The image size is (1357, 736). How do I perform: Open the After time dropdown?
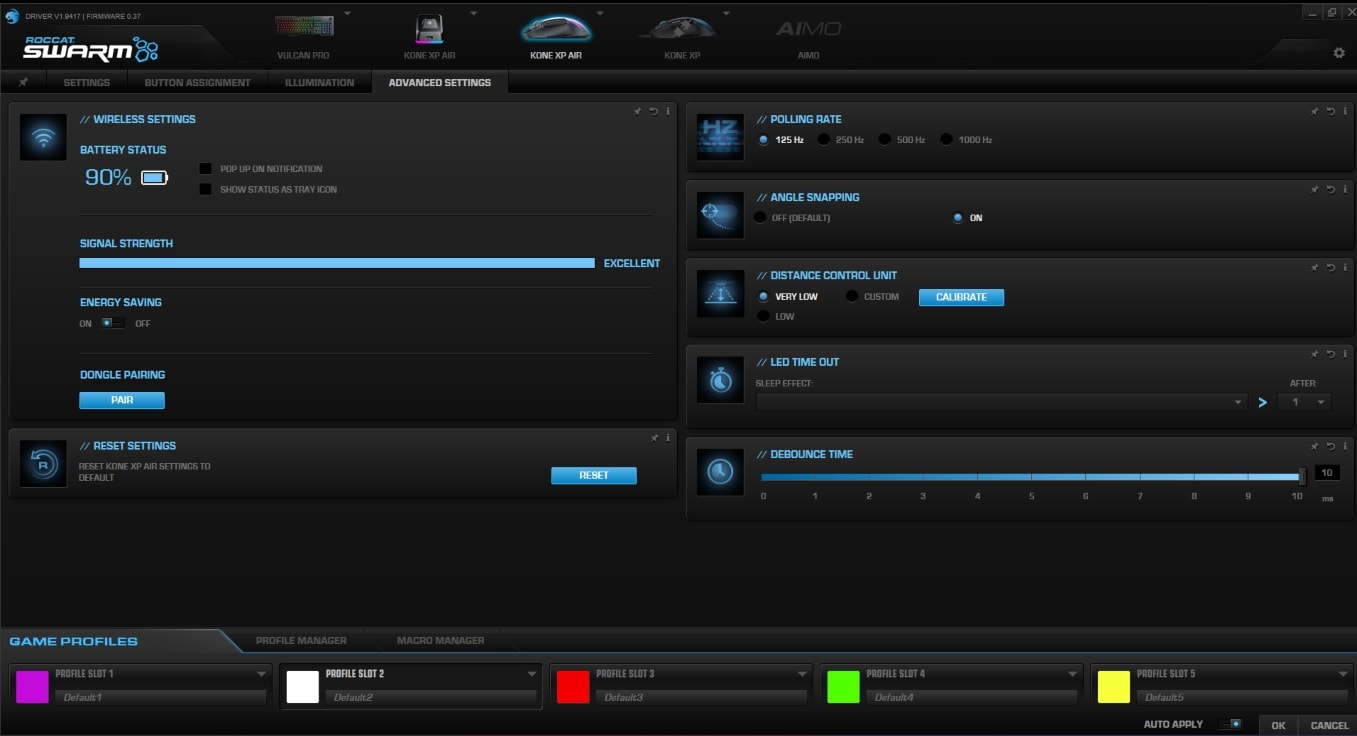point(1304,402)
